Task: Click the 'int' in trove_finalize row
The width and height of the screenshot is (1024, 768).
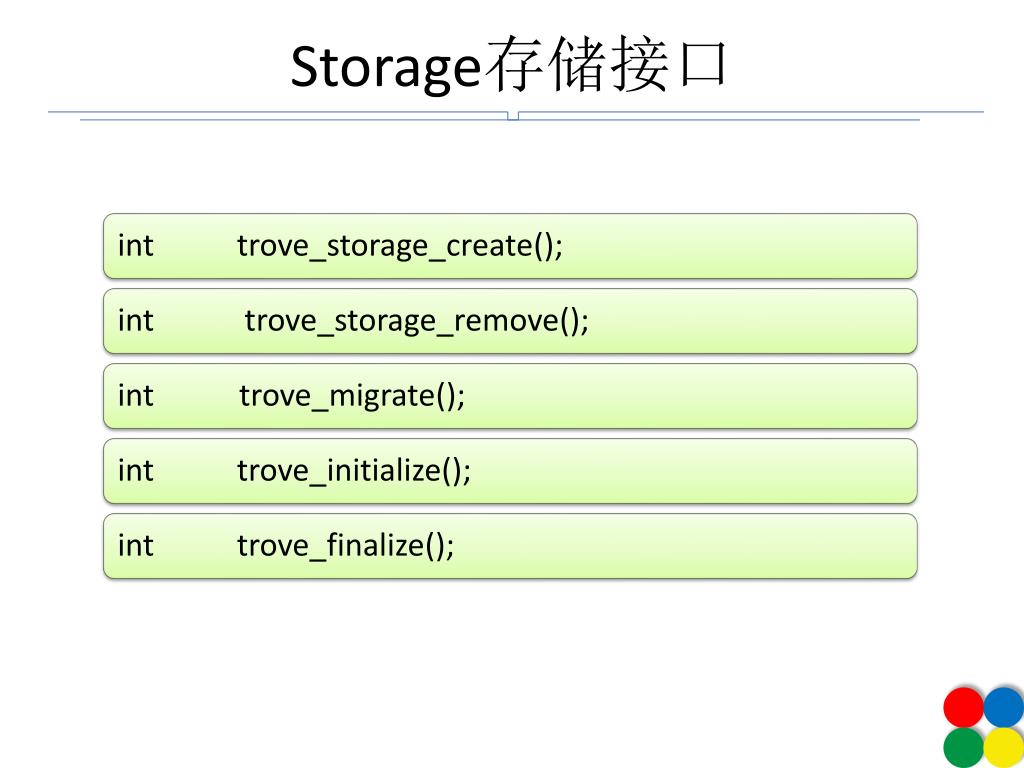Action: click(x=136, y=546)
